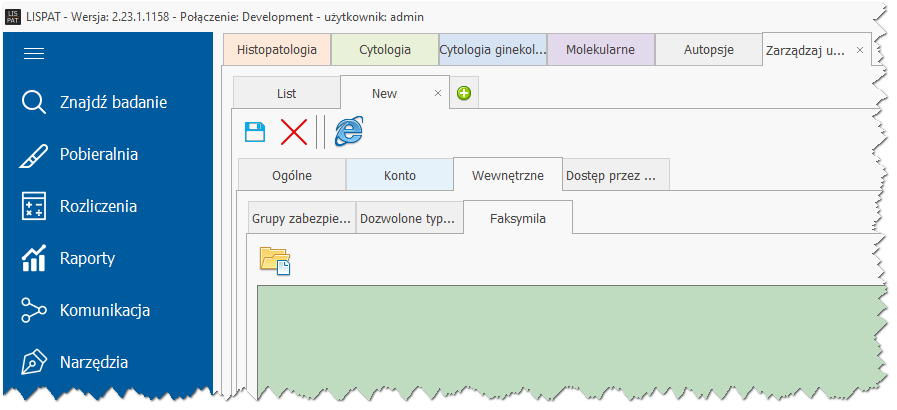
Task: Click the Komunikacja share icon
Action: pos(34,310)
